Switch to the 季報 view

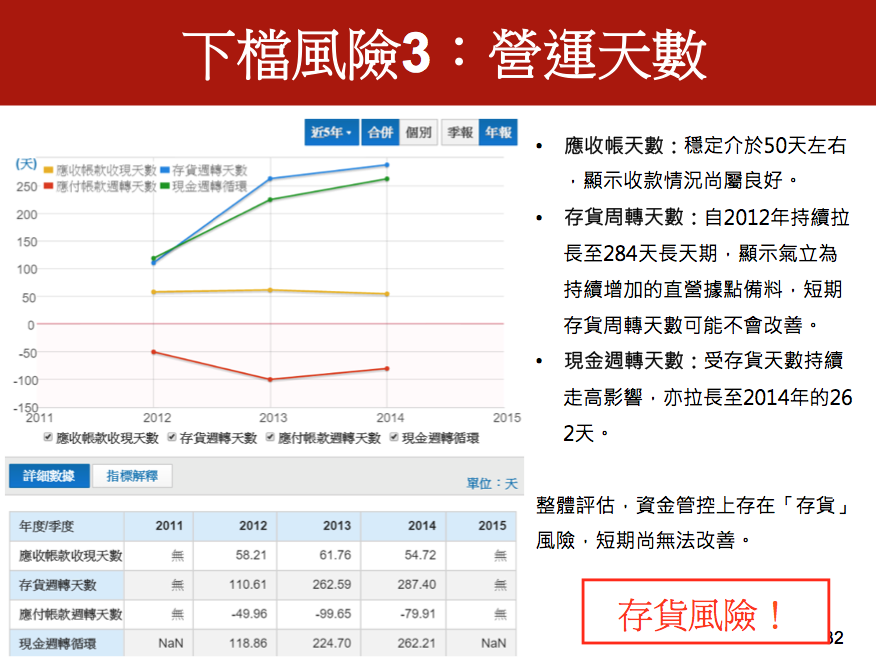[460, 133]
